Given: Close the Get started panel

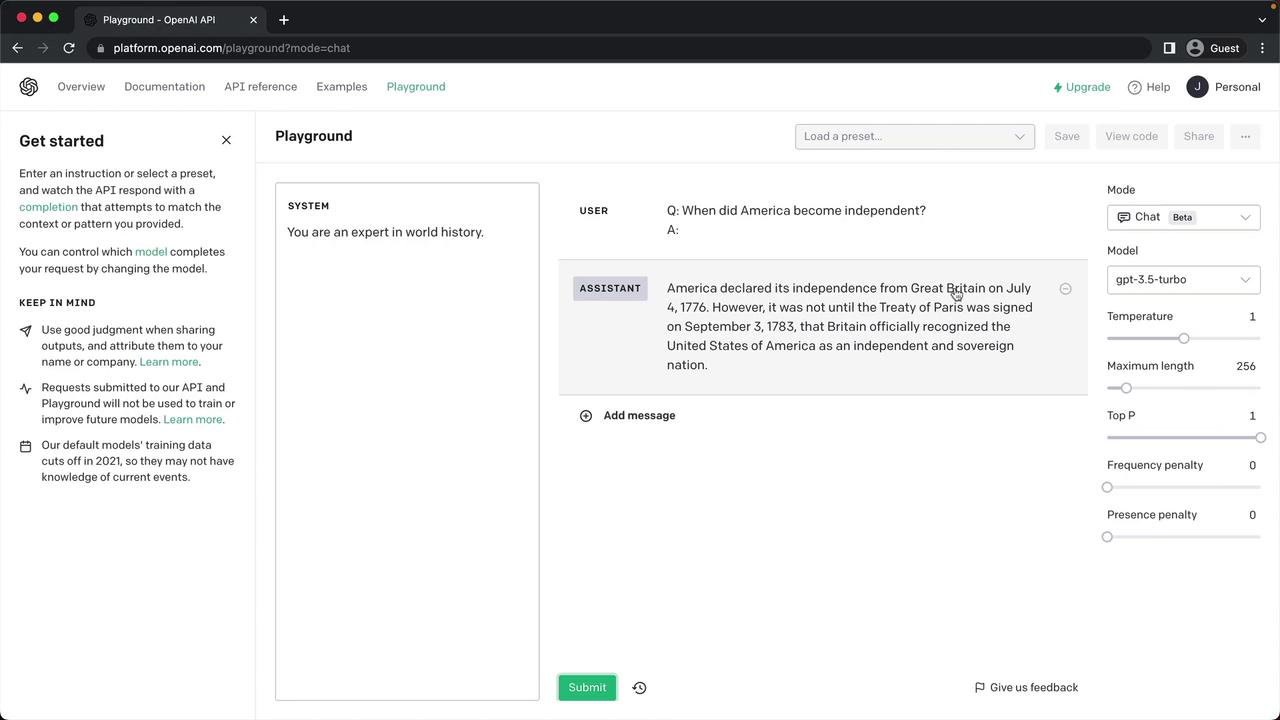Looking at the screenshot, I should point(226,140).
